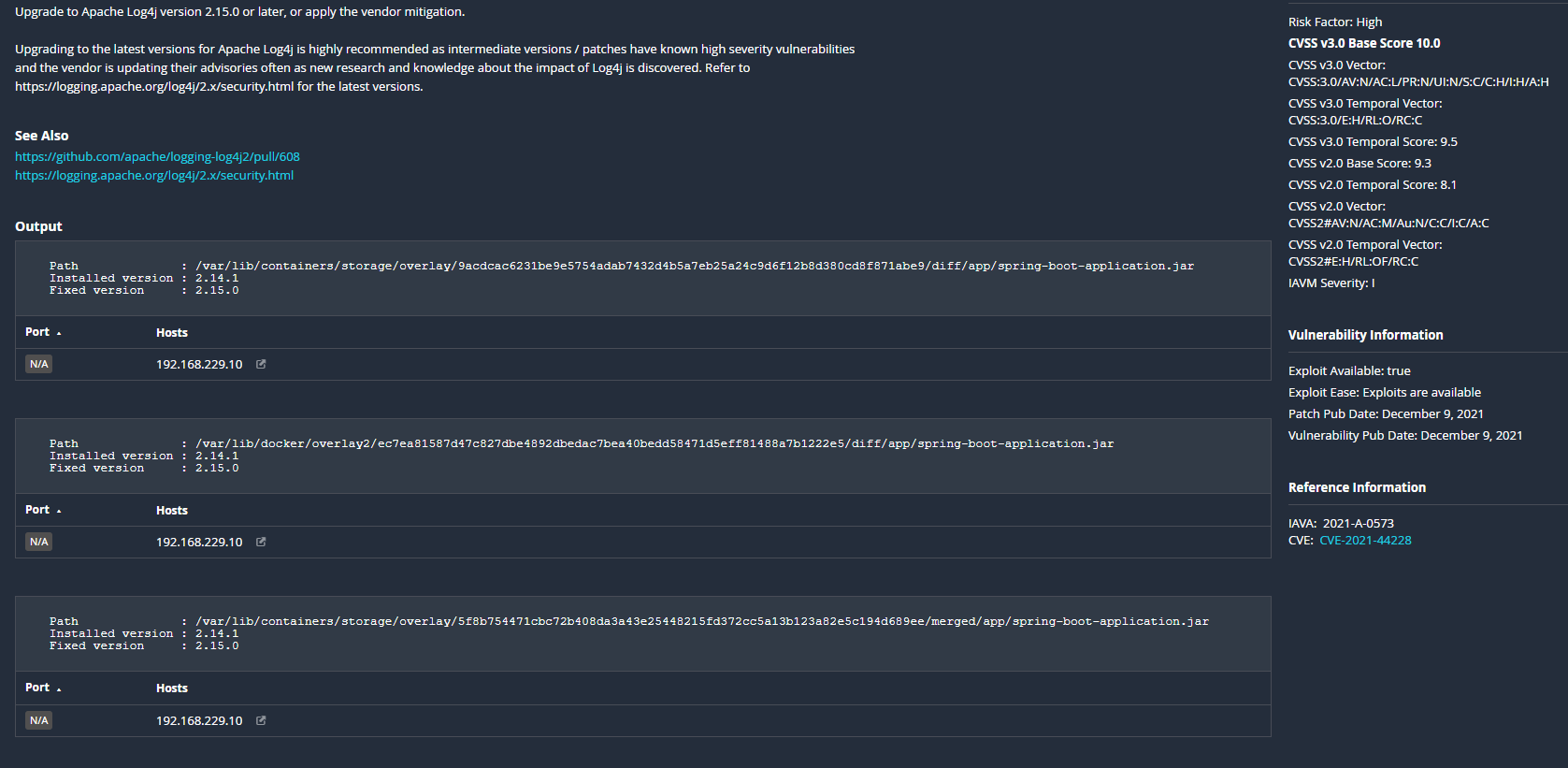
Task: Click the N/A port badge in the second table
Action: coord(38,541)
